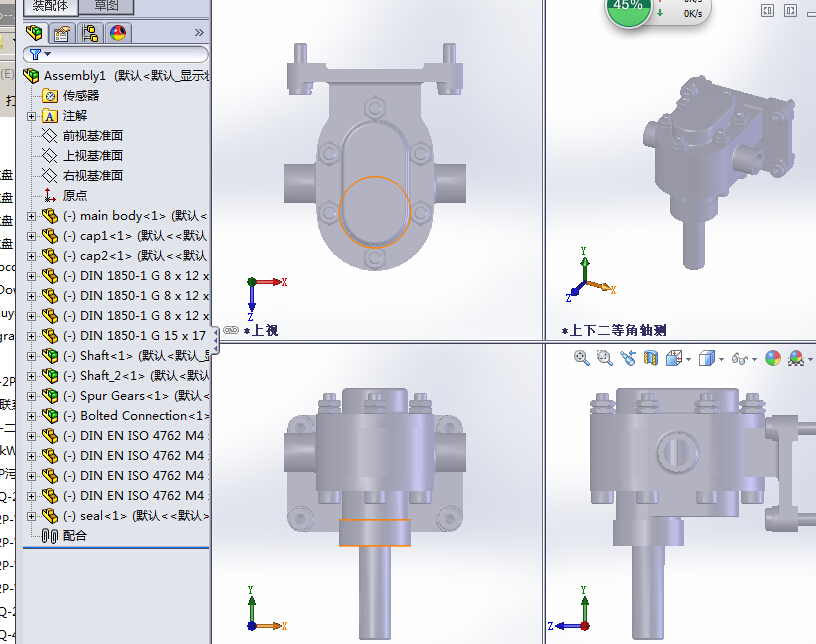Click the Spur Gears<1> component icon

point(50,396)
